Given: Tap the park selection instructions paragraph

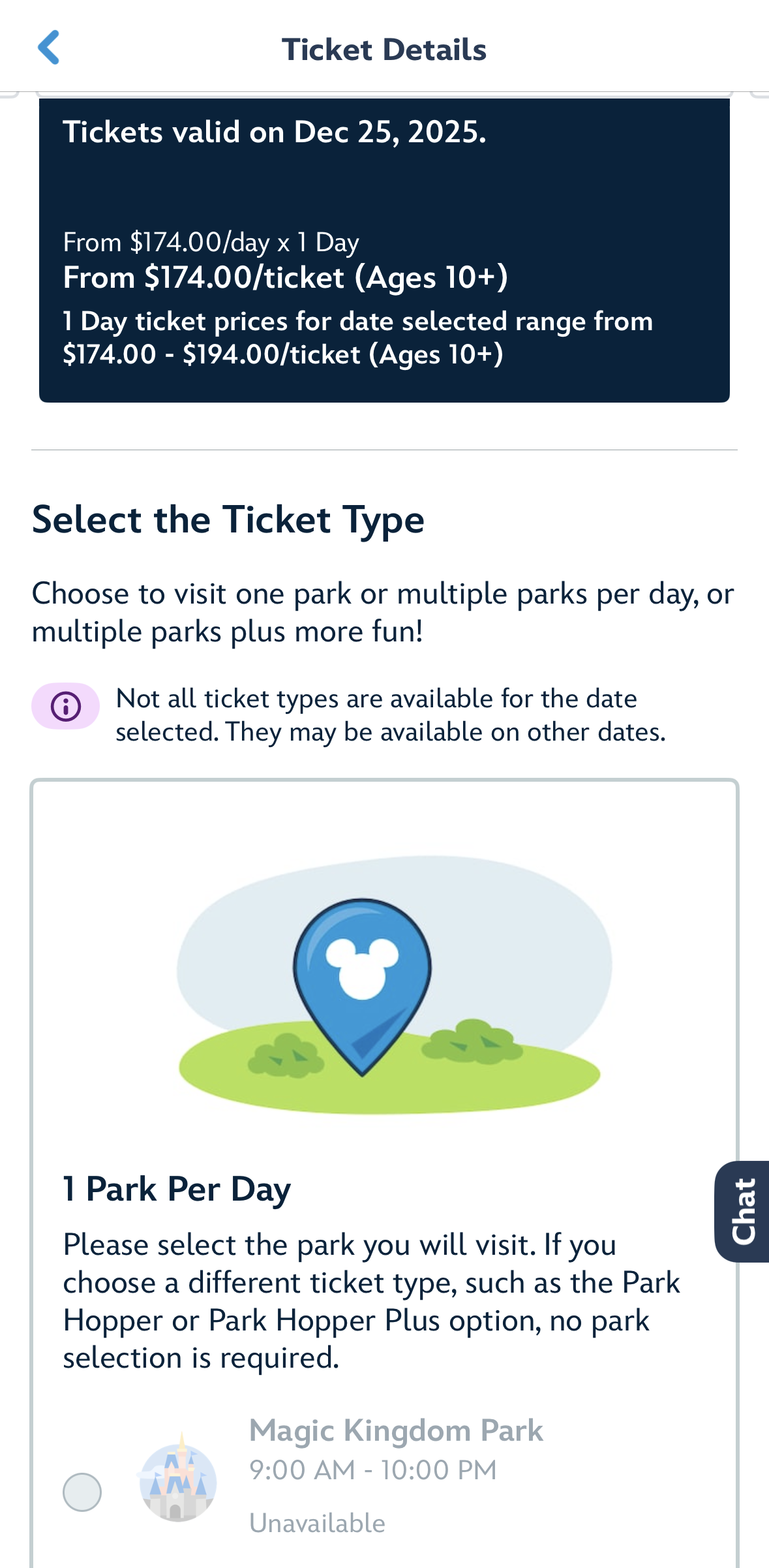Looking at the screenshot, I should [x=371, y=1301].
